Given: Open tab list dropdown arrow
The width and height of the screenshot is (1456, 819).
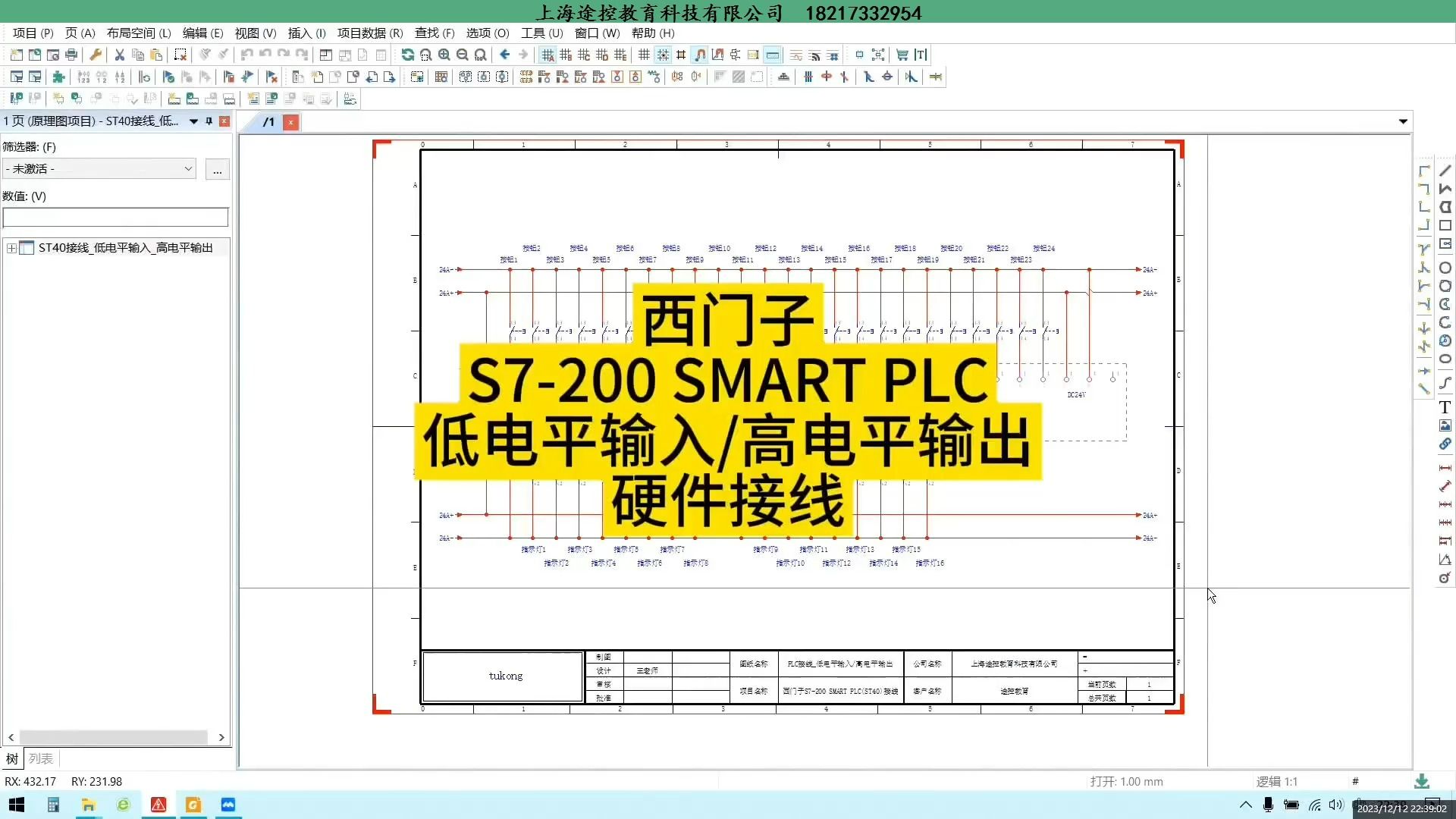Looking at the screenshot, I should [x=1403, y=121].
